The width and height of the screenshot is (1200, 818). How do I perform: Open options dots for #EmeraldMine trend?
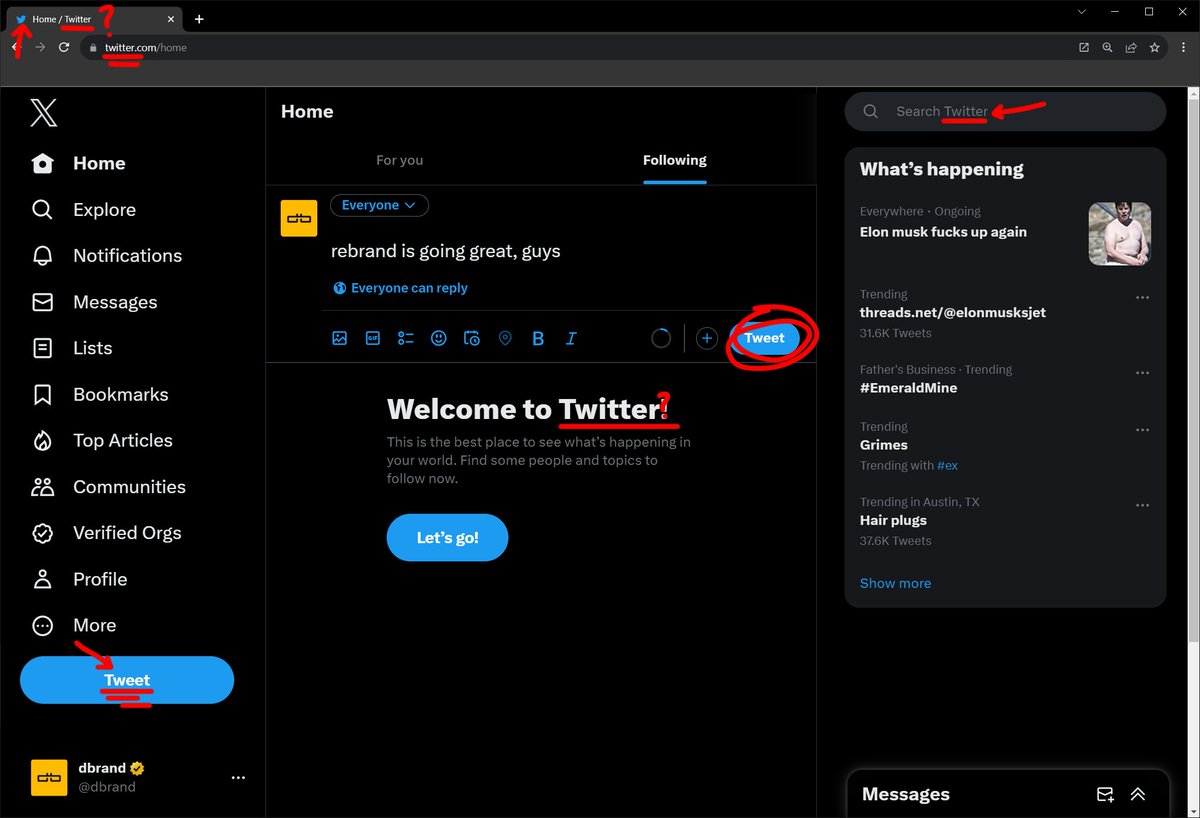[1142, 372]
